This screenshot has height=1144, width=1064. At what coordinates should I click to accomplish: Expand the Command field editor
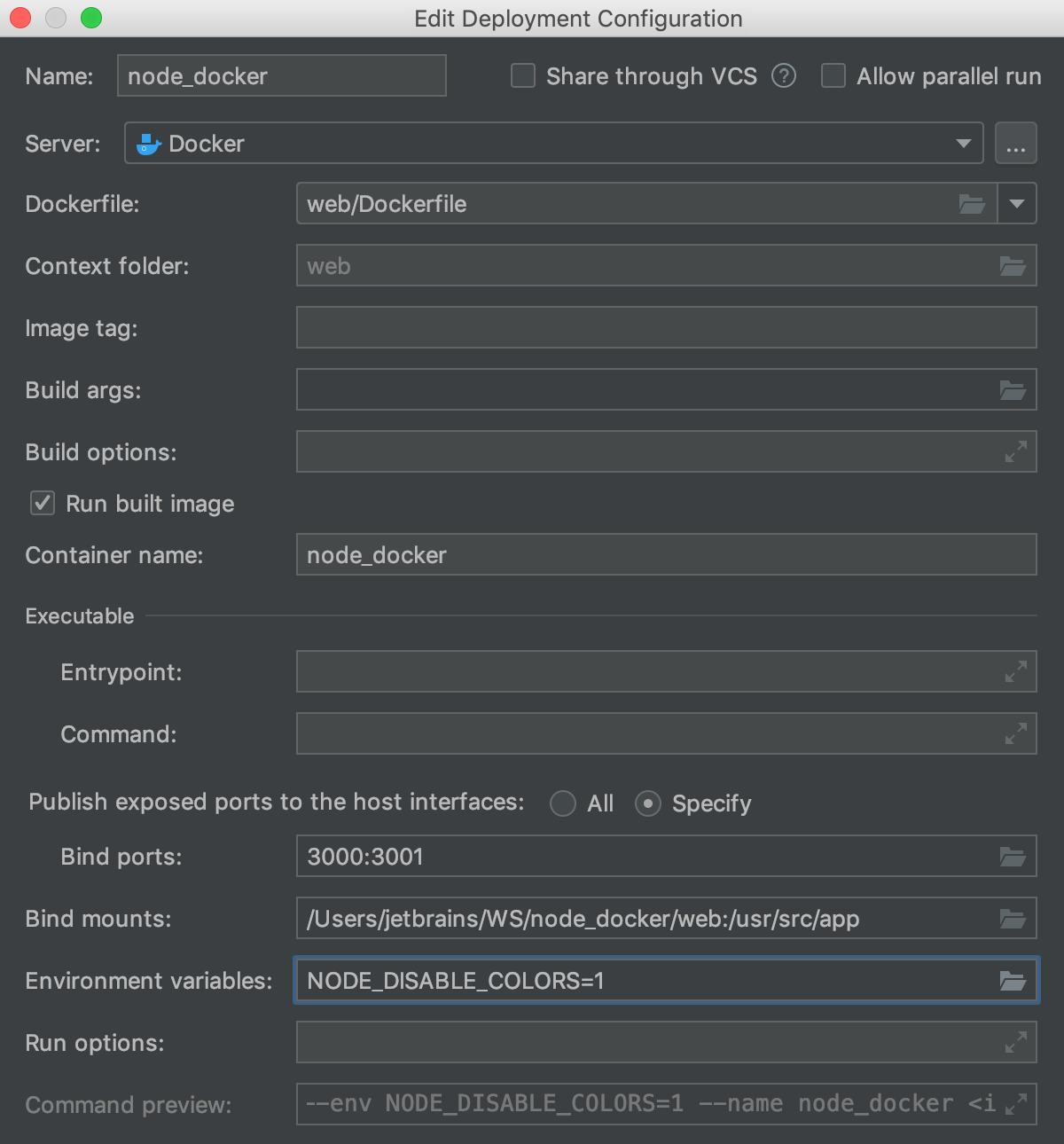[x=1016, y=733]
